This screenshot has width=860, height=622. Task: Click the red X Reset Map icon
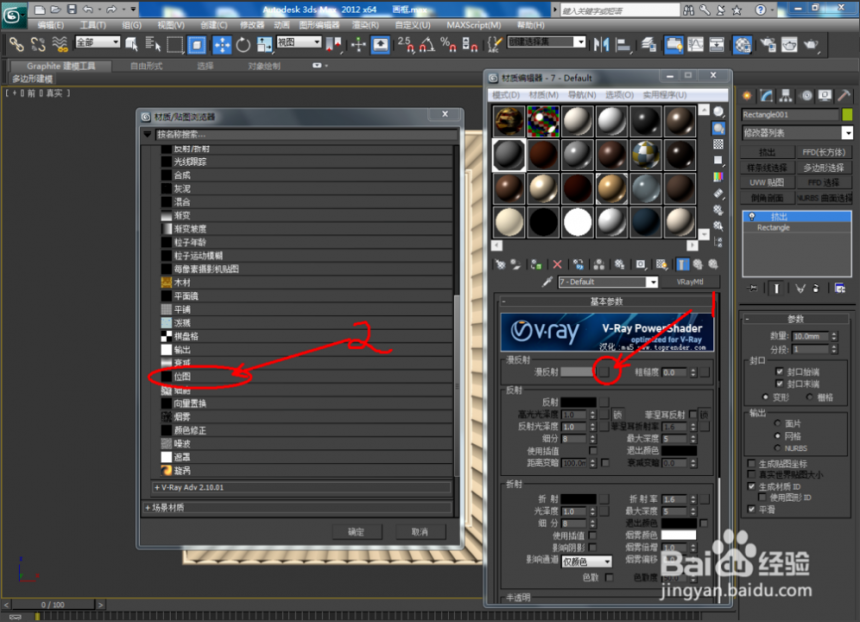[x=557, y=264]
